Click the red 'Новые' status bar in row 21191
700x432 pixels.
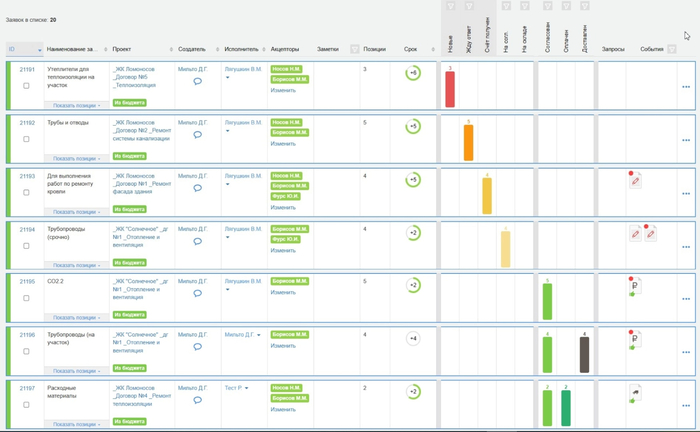tap(450, 89)
